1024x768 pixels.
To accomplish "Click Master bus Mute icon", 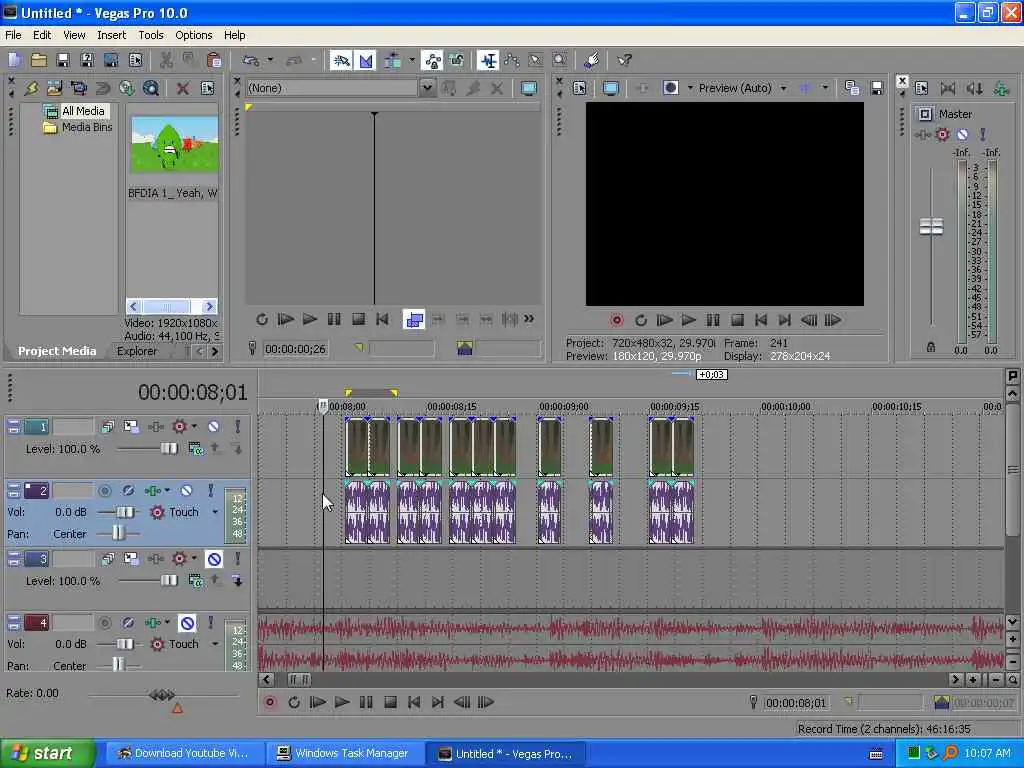I will (962, 135).
